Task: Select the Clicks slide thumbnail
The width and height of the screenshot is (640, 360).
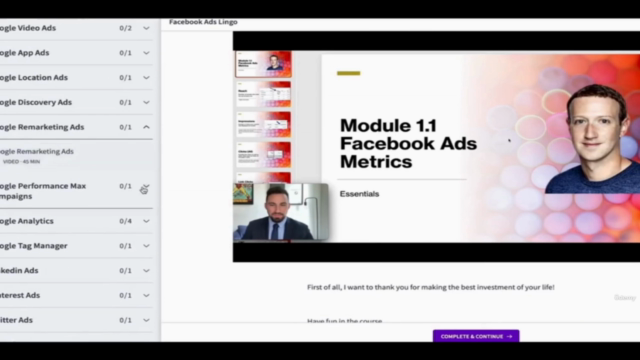Action: (263, 155)
